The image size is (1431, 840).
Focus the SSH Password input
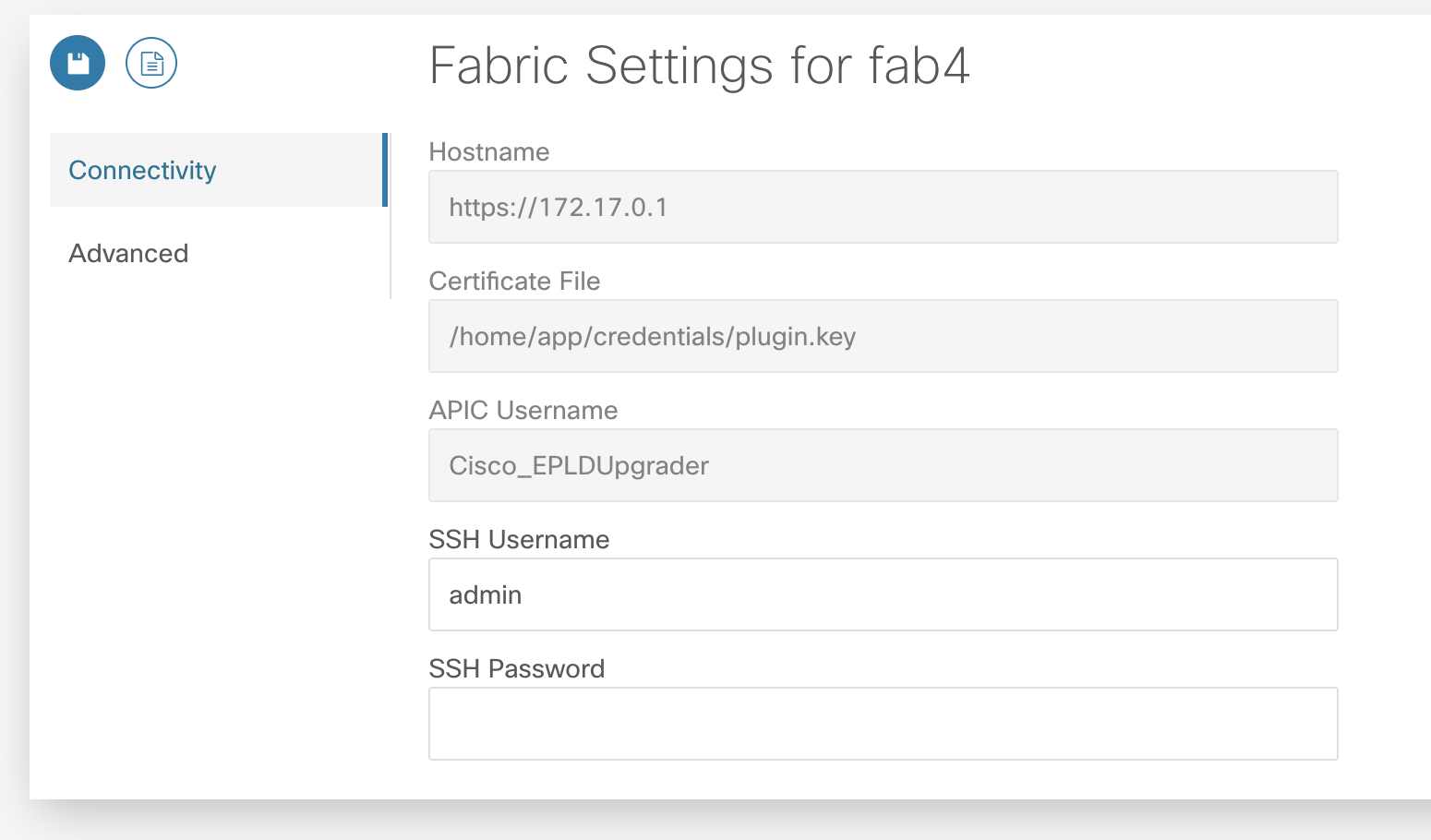pos(884,724)
